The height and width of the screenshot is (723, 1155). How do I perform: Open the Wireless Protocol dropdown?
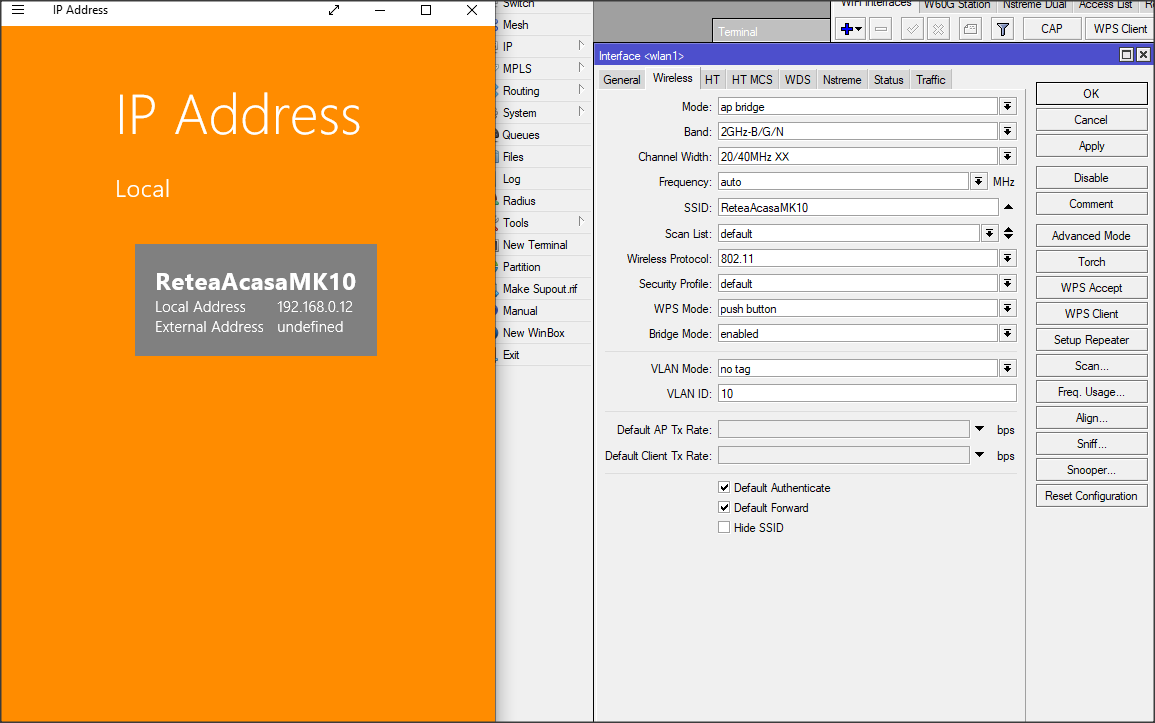click(x=1008, y=258)
